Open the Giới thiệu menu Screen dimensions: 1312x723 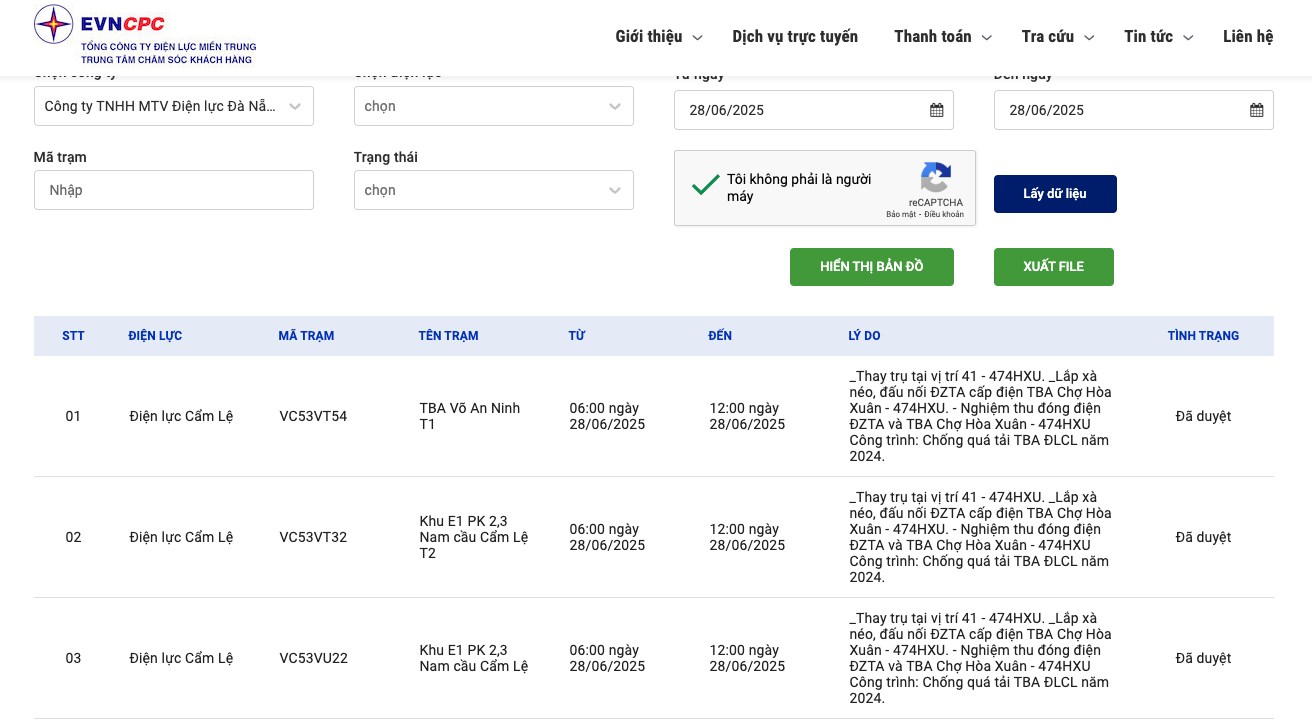tap(658, 37)
